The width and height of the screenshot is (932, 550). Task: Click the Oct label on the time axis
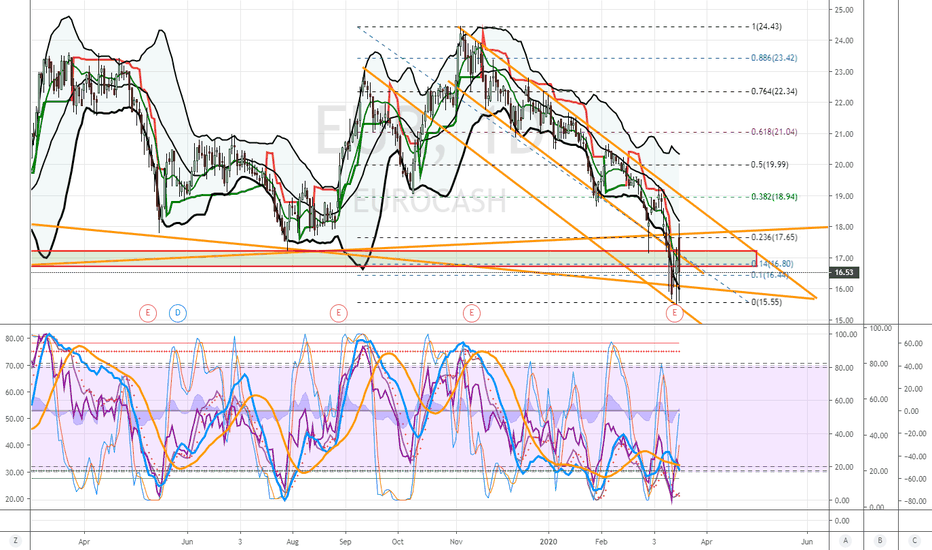point(398,542)
